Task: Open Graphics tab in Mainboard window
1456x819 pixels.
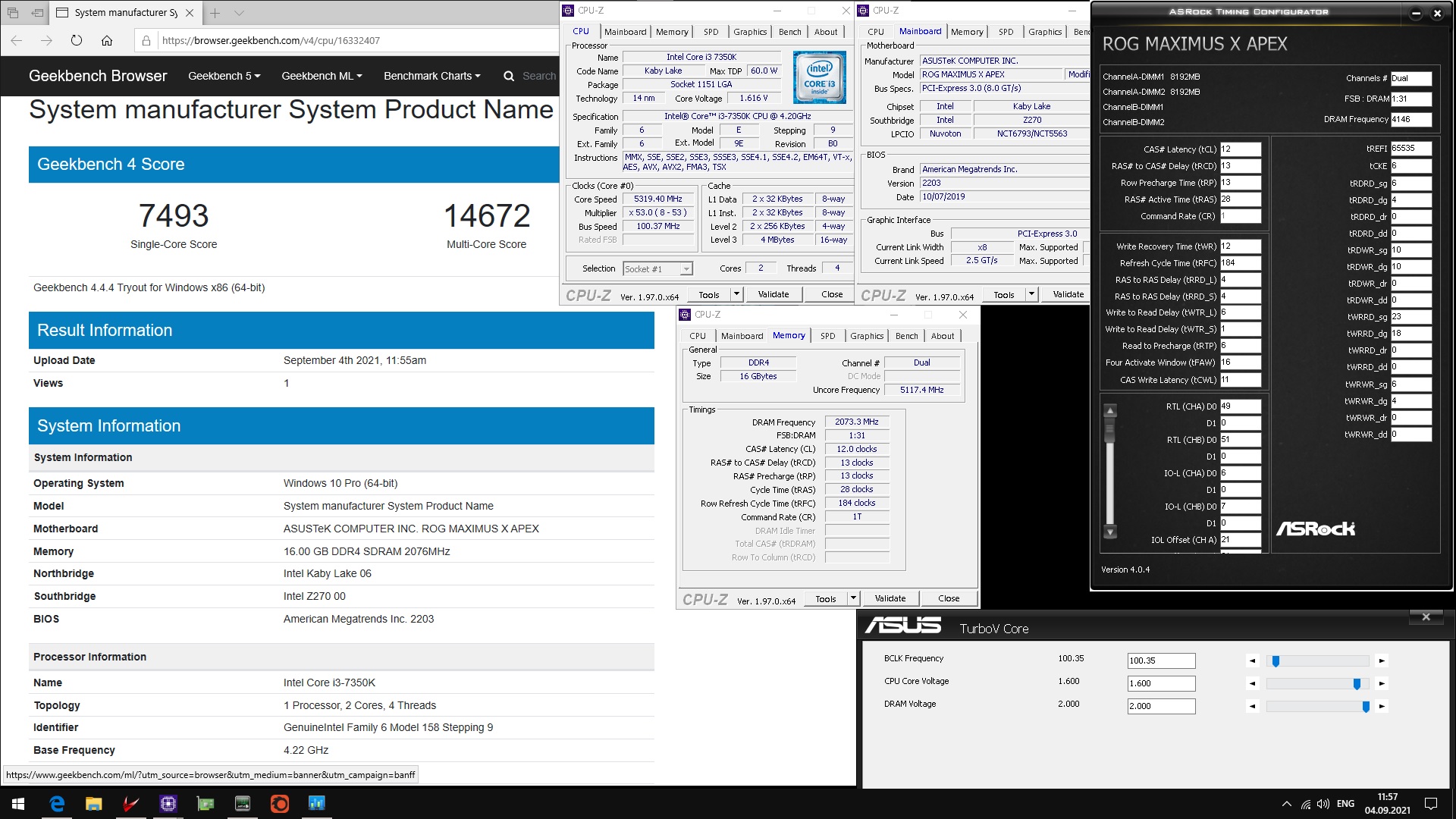Action: pos(1045,32)
